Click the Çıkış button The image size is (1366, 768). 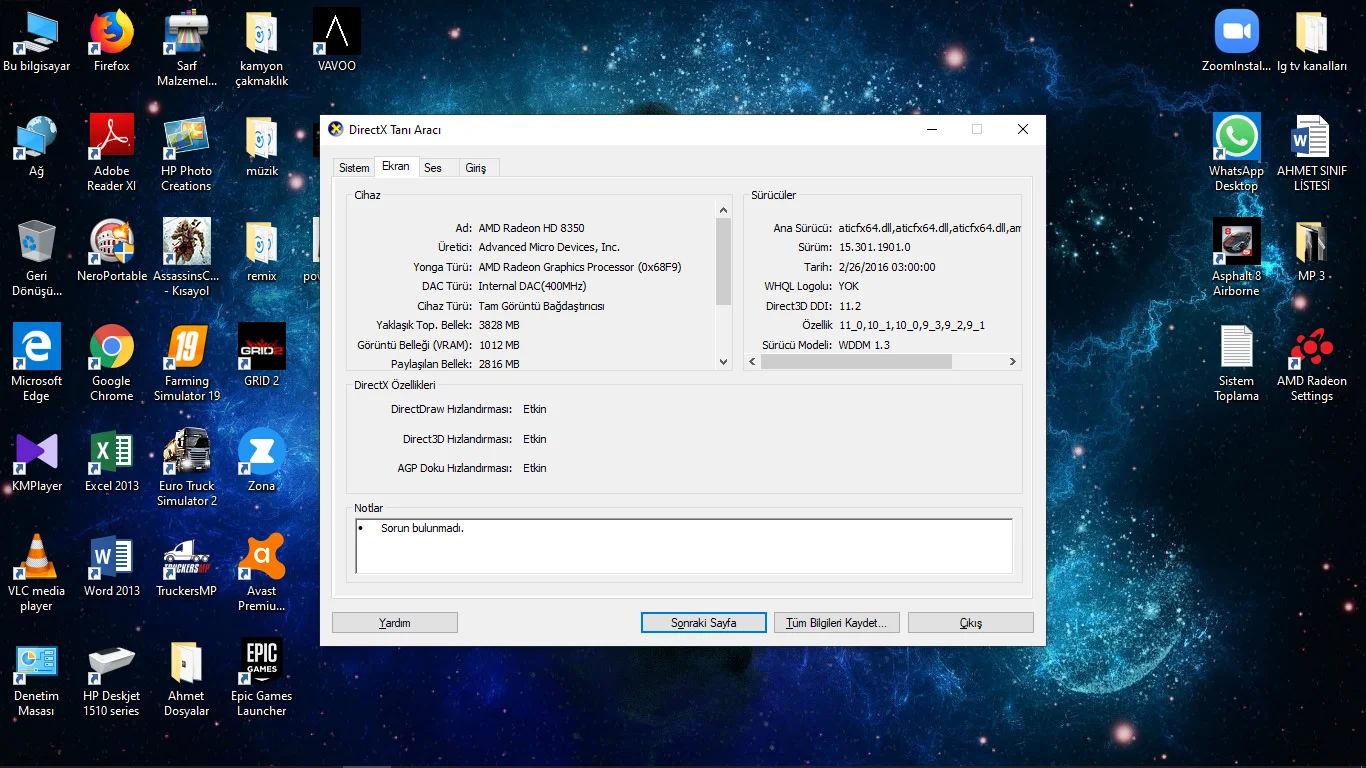click(971, 623)
